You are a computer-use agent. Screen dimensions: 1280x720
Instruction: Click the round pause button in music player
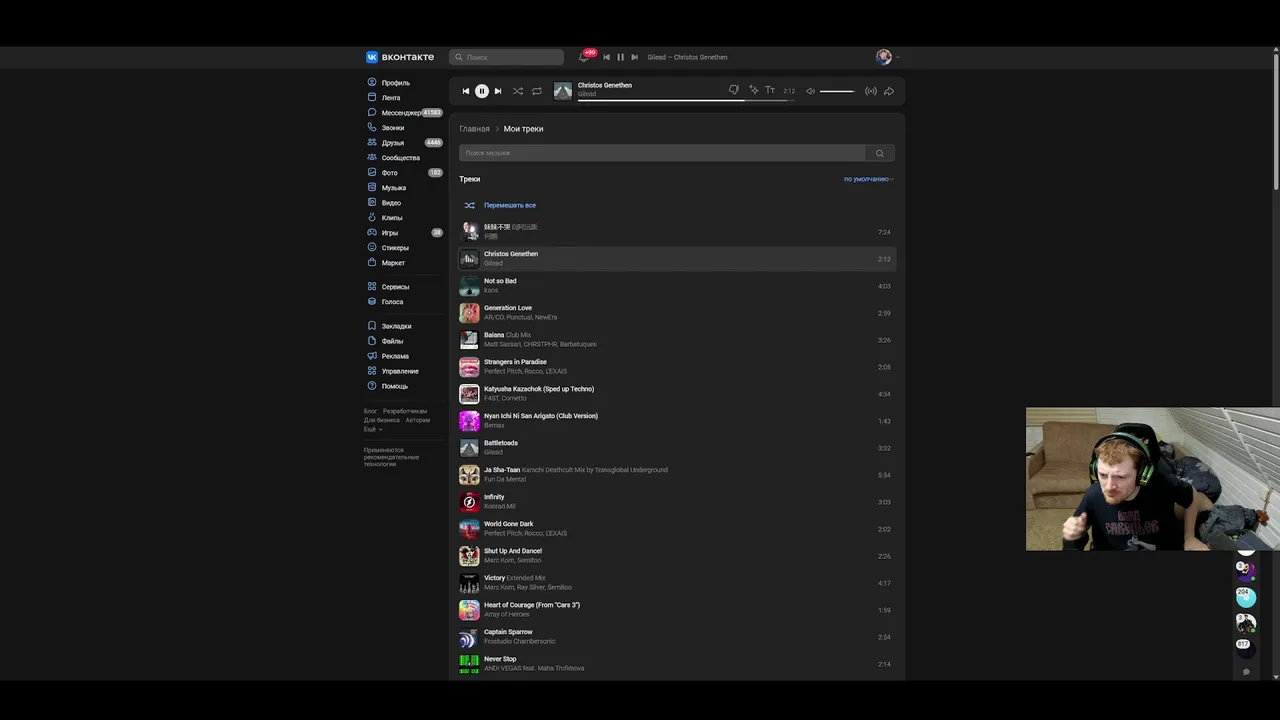click(481, 91)
